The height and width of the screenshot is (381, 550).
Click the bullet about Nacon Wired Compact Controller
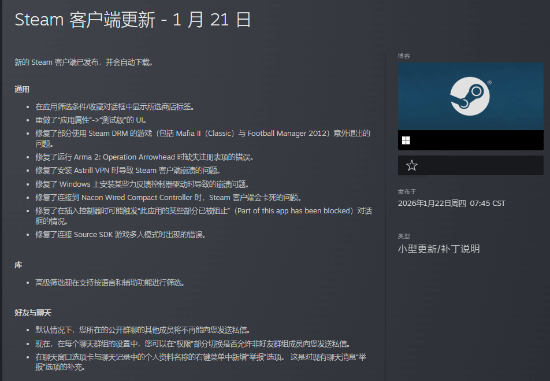point(168,198)
